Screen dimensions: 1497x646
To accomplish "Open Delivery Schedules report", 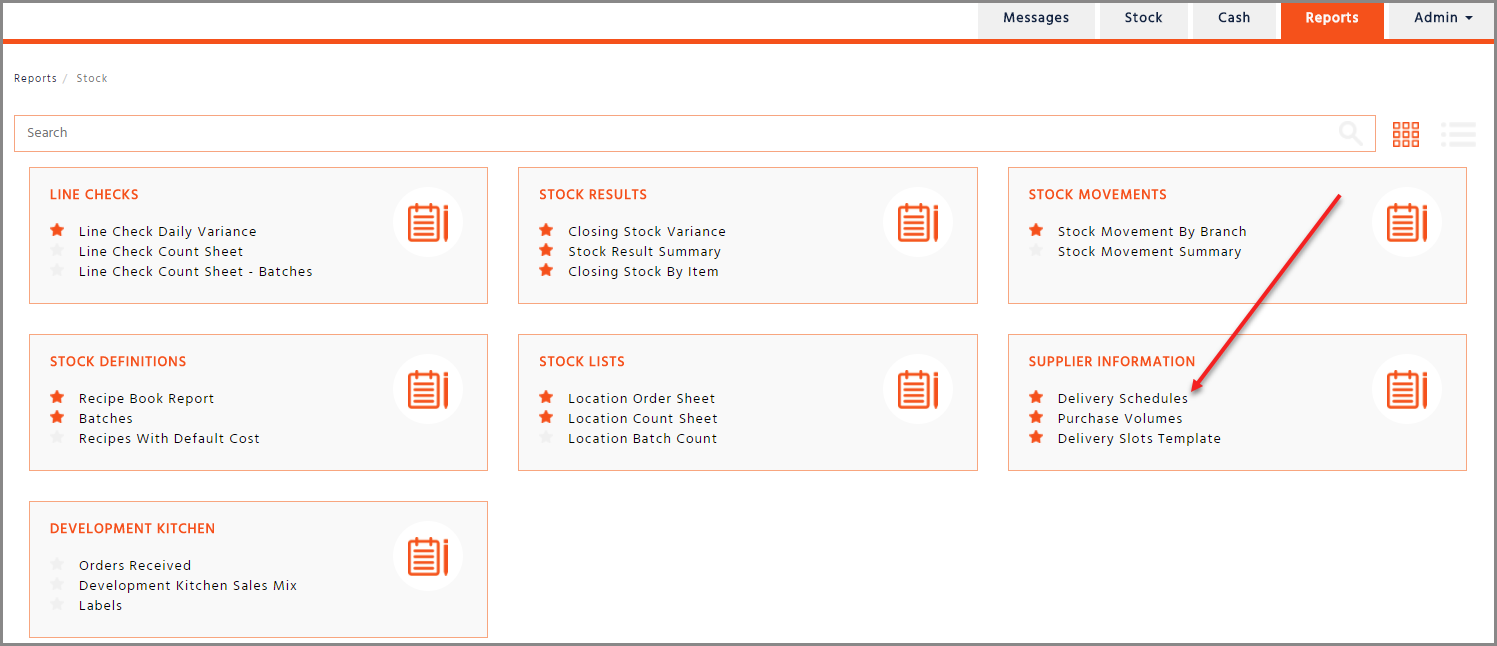I will 1123,398.
